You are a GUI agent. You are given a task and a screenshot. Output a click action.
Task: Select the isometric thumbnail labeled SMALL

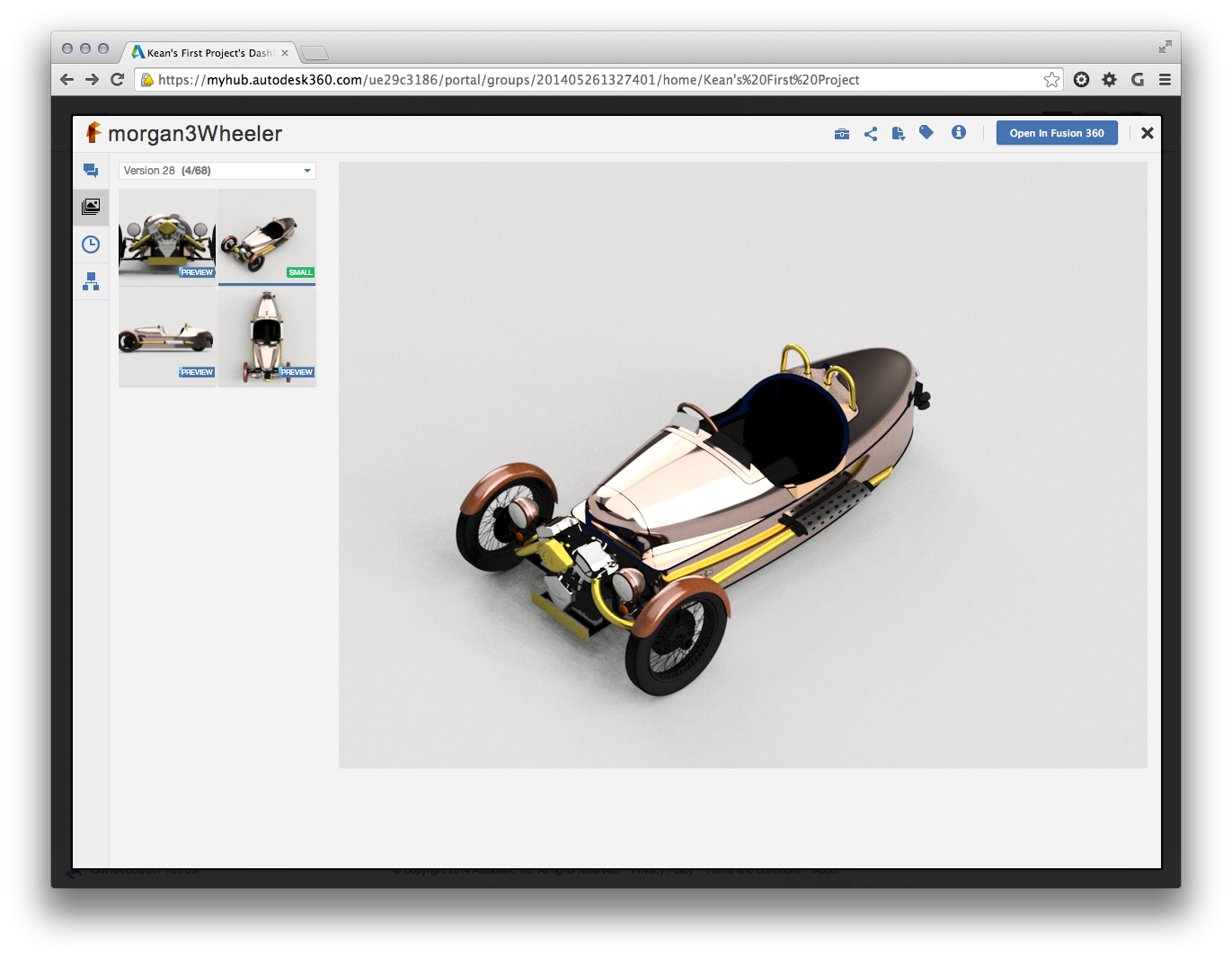click(267, 237)
